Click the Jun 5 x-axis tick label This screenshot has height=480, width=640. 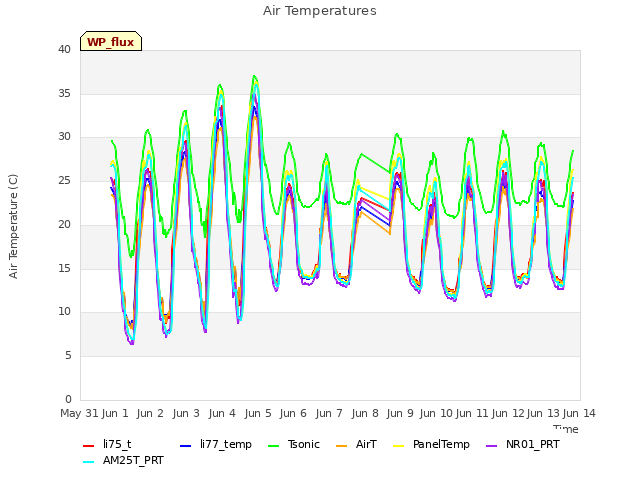pos(258,413)
